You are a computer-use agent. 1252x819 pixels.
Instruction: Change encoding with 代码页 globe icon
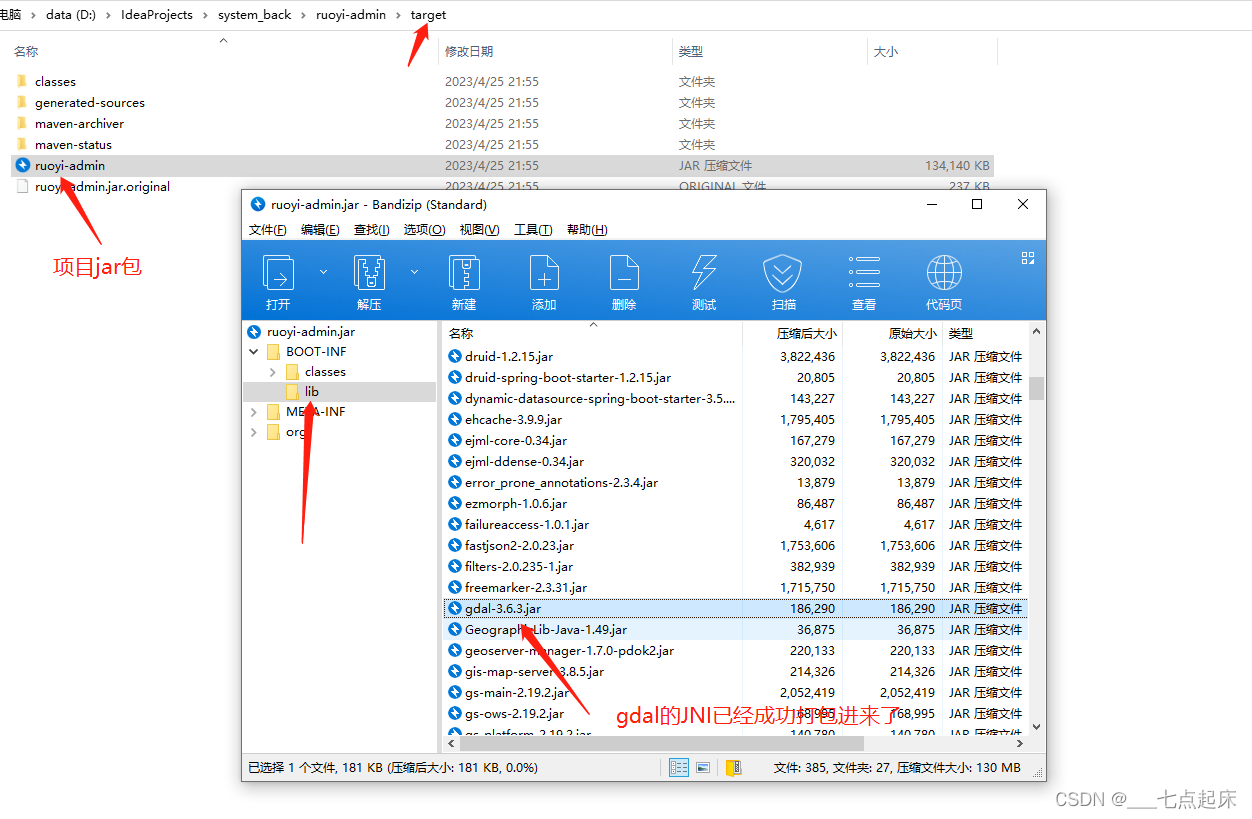[x=943, y=278]
